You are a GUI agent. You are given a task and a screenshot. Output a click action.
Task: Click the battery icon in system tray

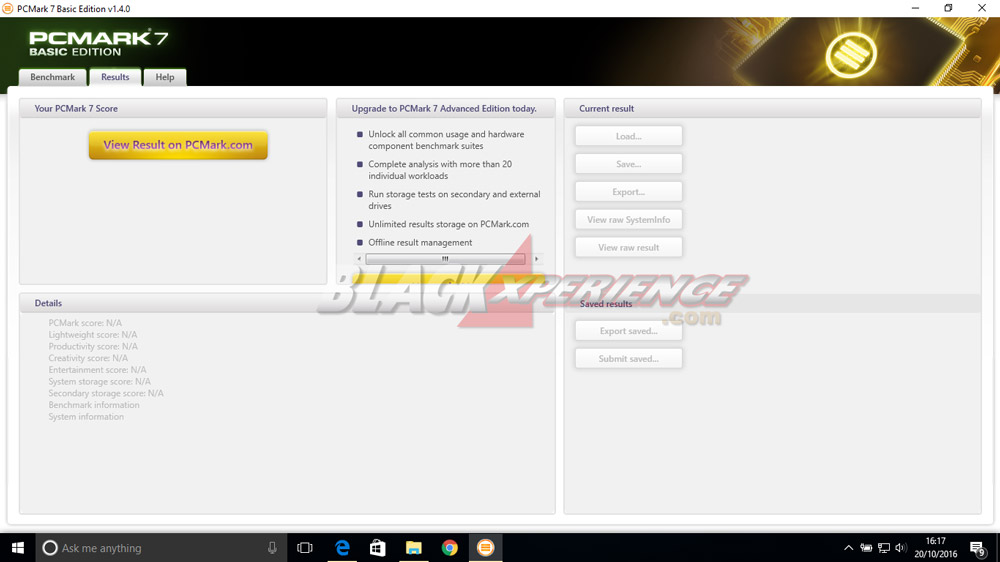[866, 548]
